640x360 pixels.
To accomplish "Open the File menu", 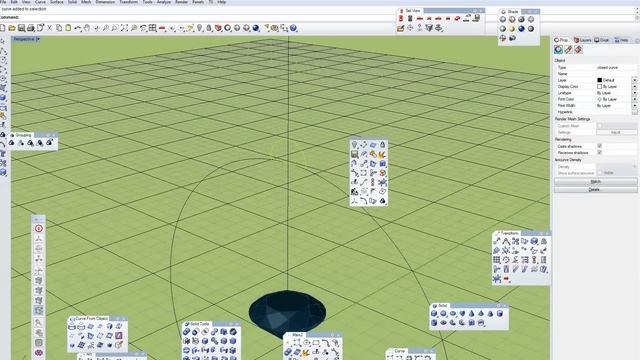I will click(3, 2).
